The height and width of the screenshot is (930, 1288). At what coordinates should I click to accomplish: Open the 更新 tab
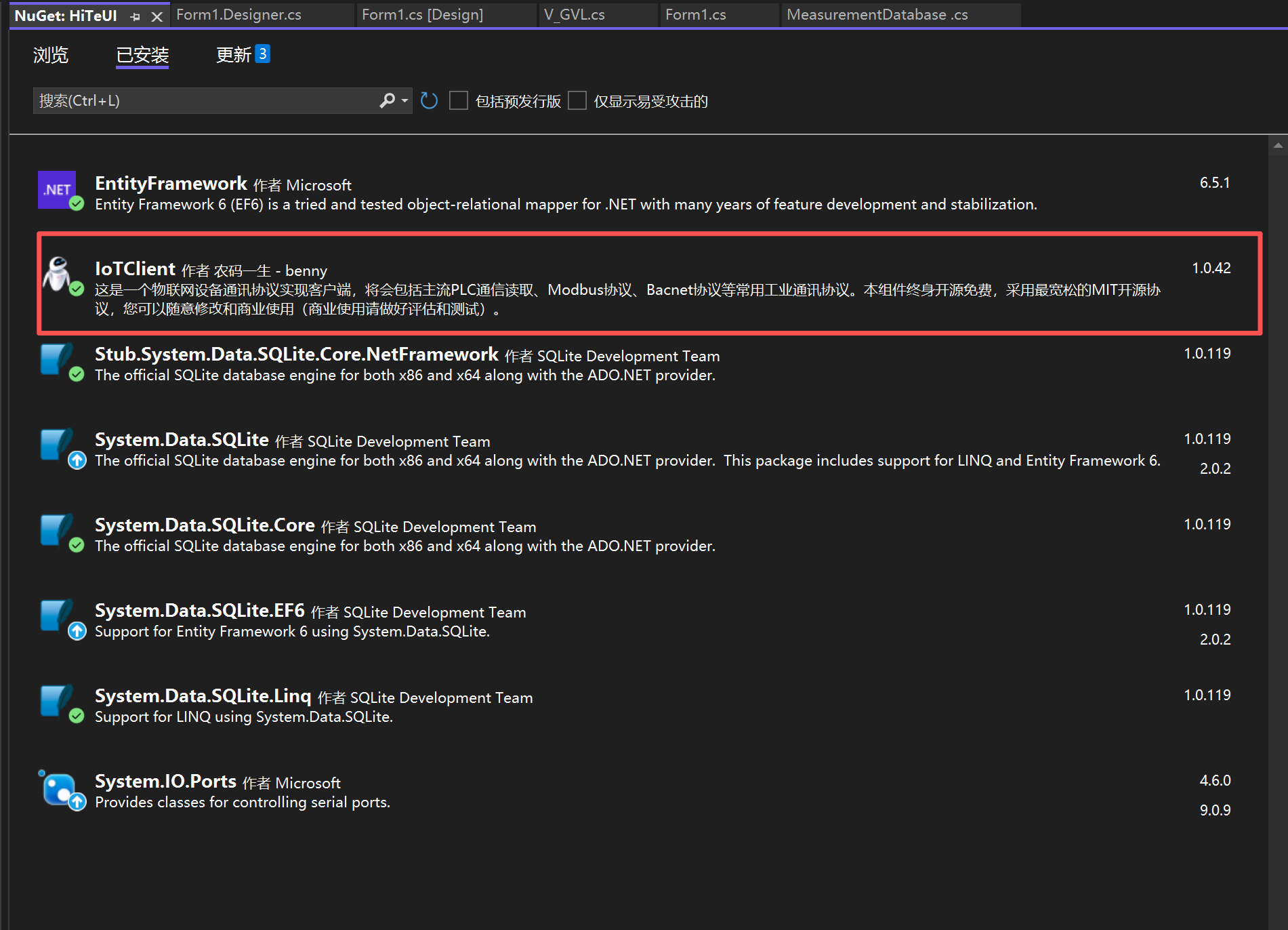tap(234, 55)
